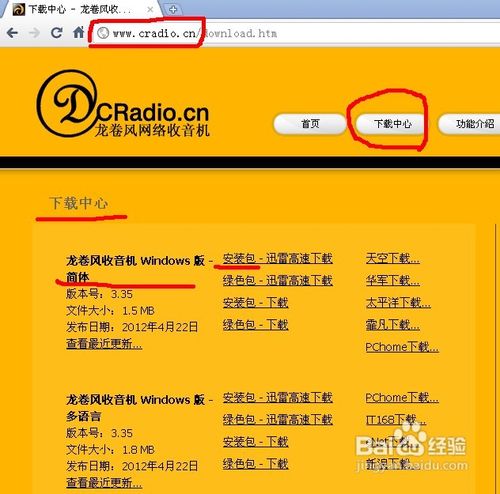Click the 文件大小: 1.5 MB text

click(x=110, y=311)
